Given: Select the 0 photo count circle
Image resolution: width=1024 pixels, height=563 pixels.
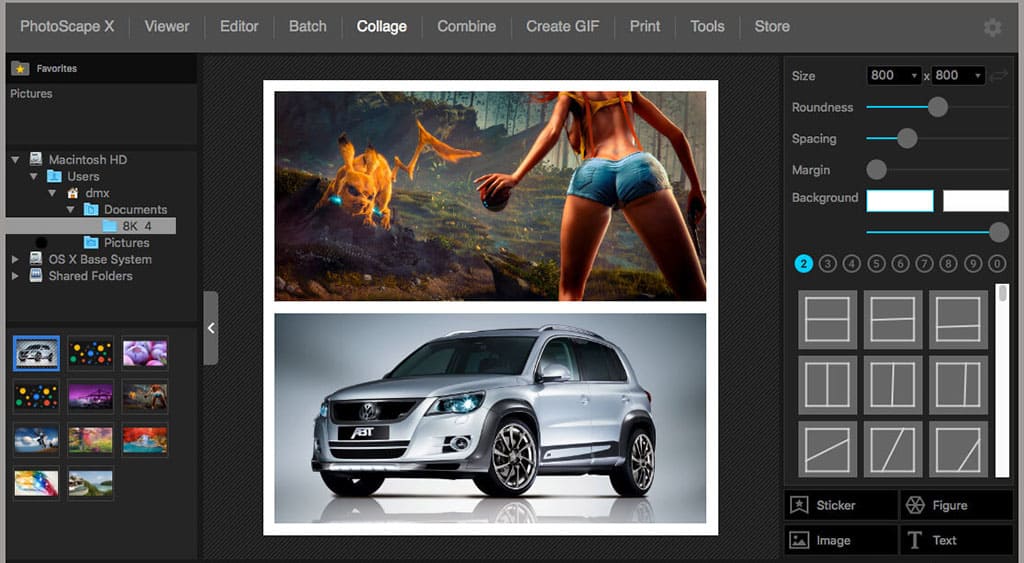Looking at the screenshot, I should (x=997, y=264).
